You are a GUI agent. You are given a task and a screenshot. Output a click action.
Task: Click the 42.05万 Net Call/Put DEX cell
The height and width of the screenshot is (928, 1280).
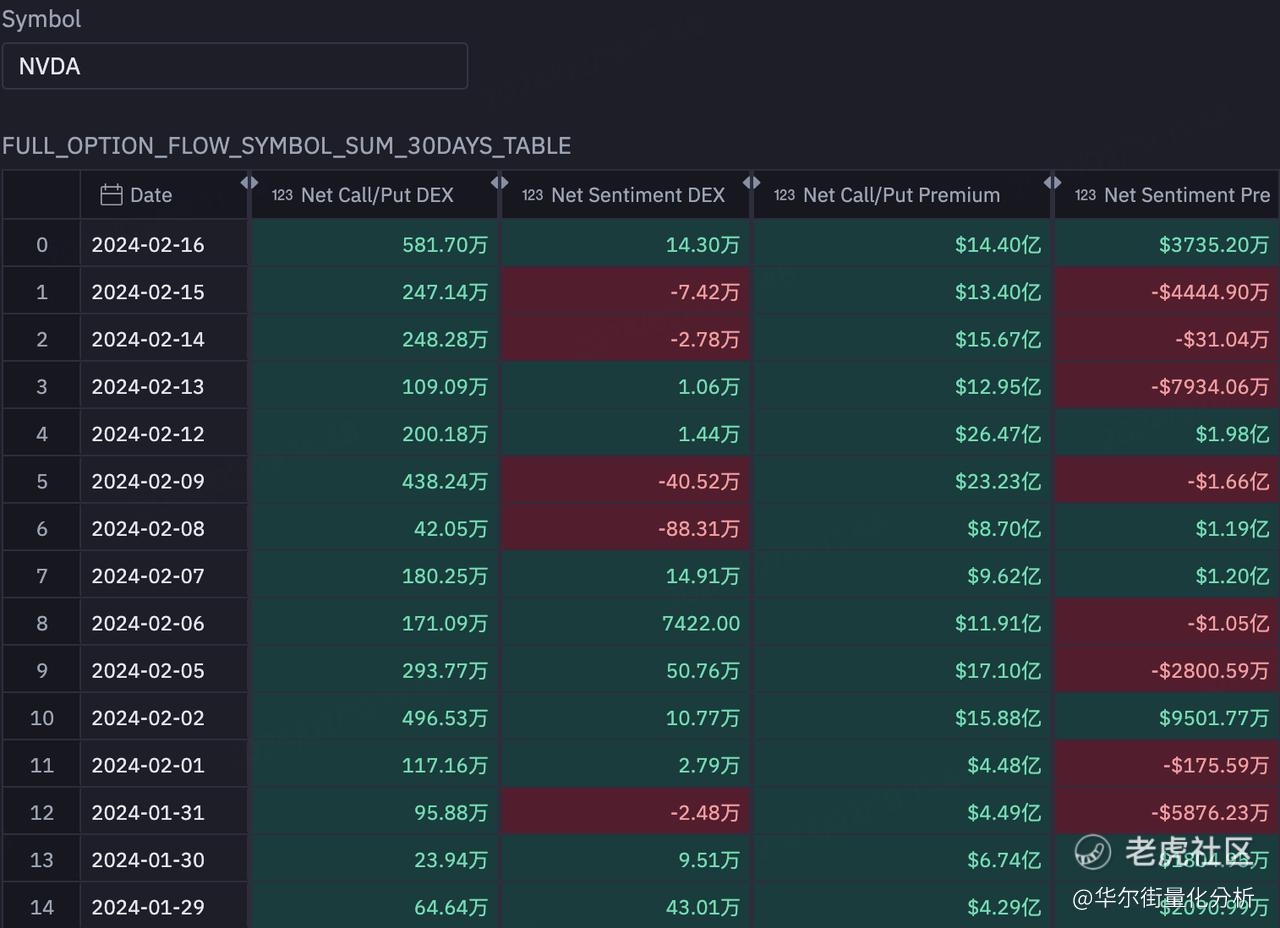pyautogui.click(x=374, y=528)
